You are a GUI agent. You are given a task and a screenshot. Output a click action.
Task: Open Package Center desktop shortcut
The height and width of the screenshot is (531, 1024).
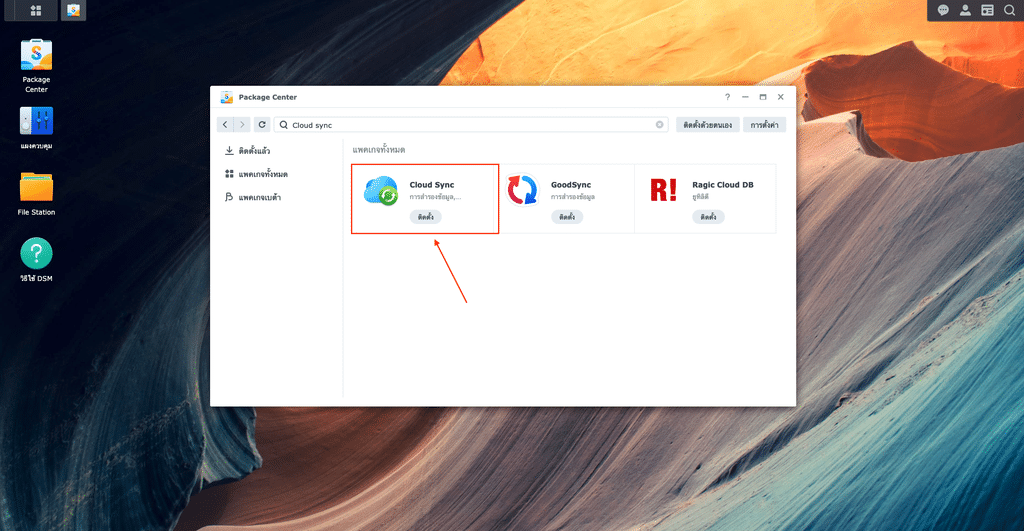(36, 65)
